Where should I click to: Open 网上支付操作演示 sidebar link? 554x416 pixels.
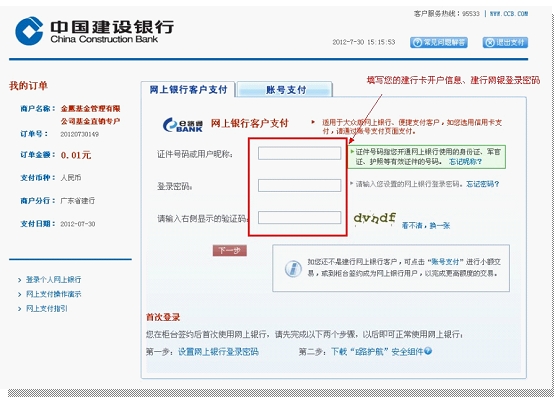[x=53, y=294]
